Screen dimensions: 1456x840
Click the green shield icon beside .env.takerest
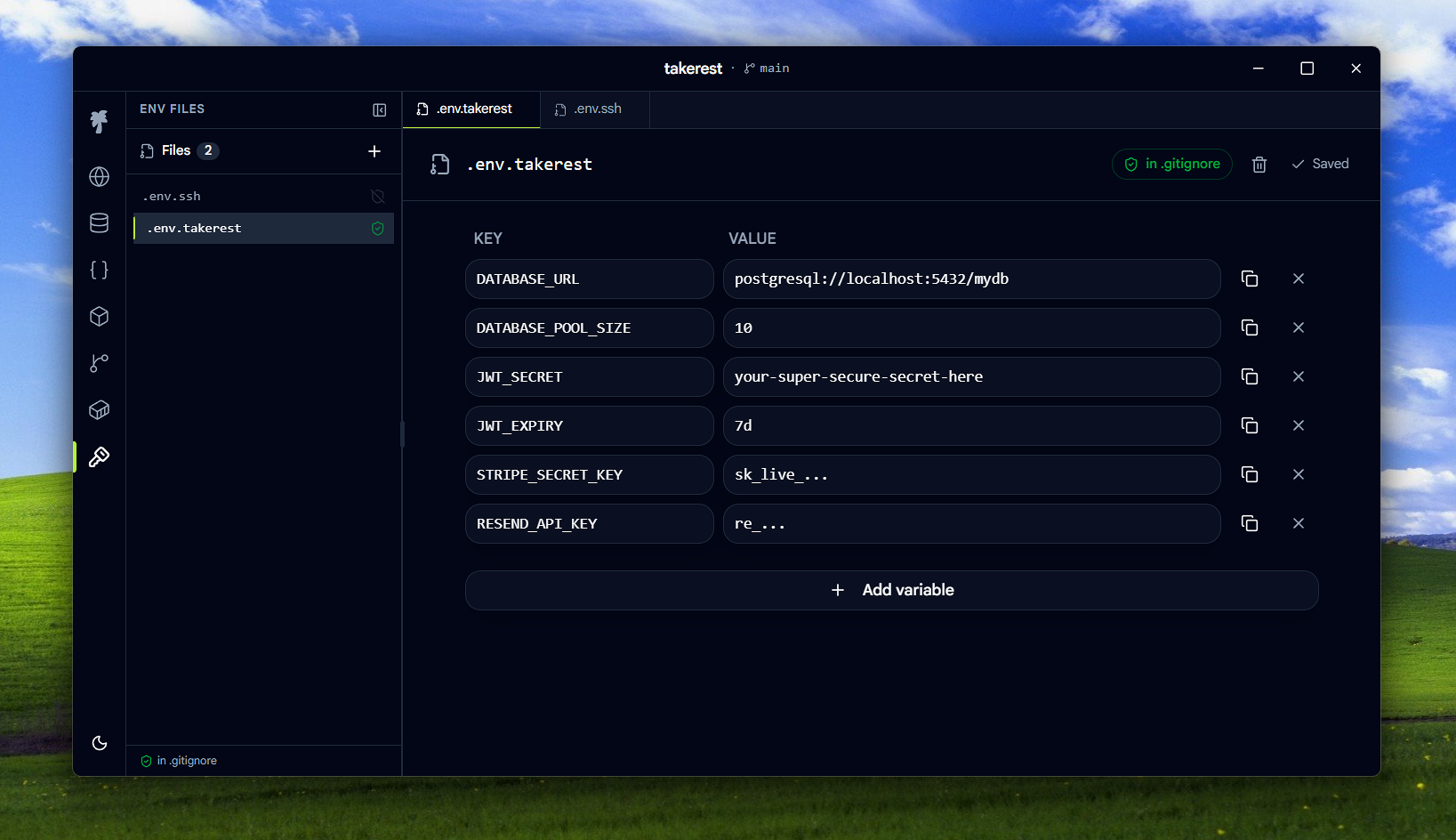[x=377, y=229]
